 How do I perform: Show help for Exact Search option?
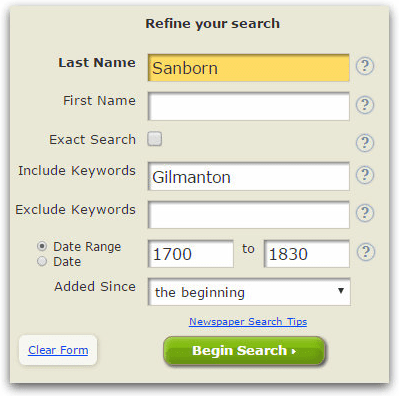click(x=365, y=143)
